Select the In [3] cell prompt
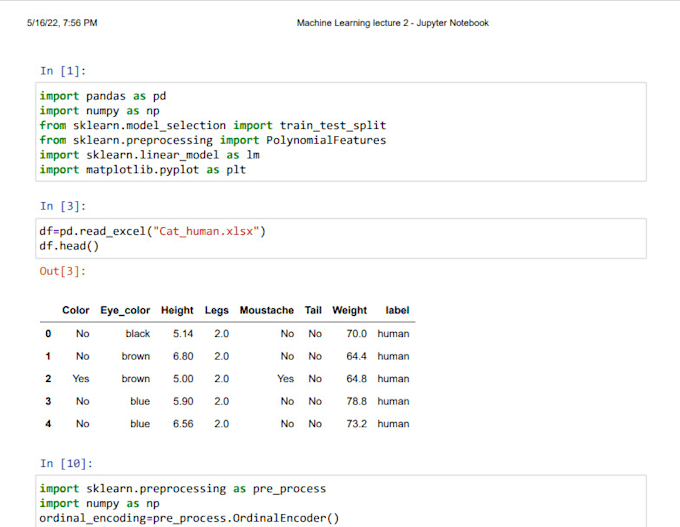The height and width of the screenshot is (527, 680). point(62,206)
